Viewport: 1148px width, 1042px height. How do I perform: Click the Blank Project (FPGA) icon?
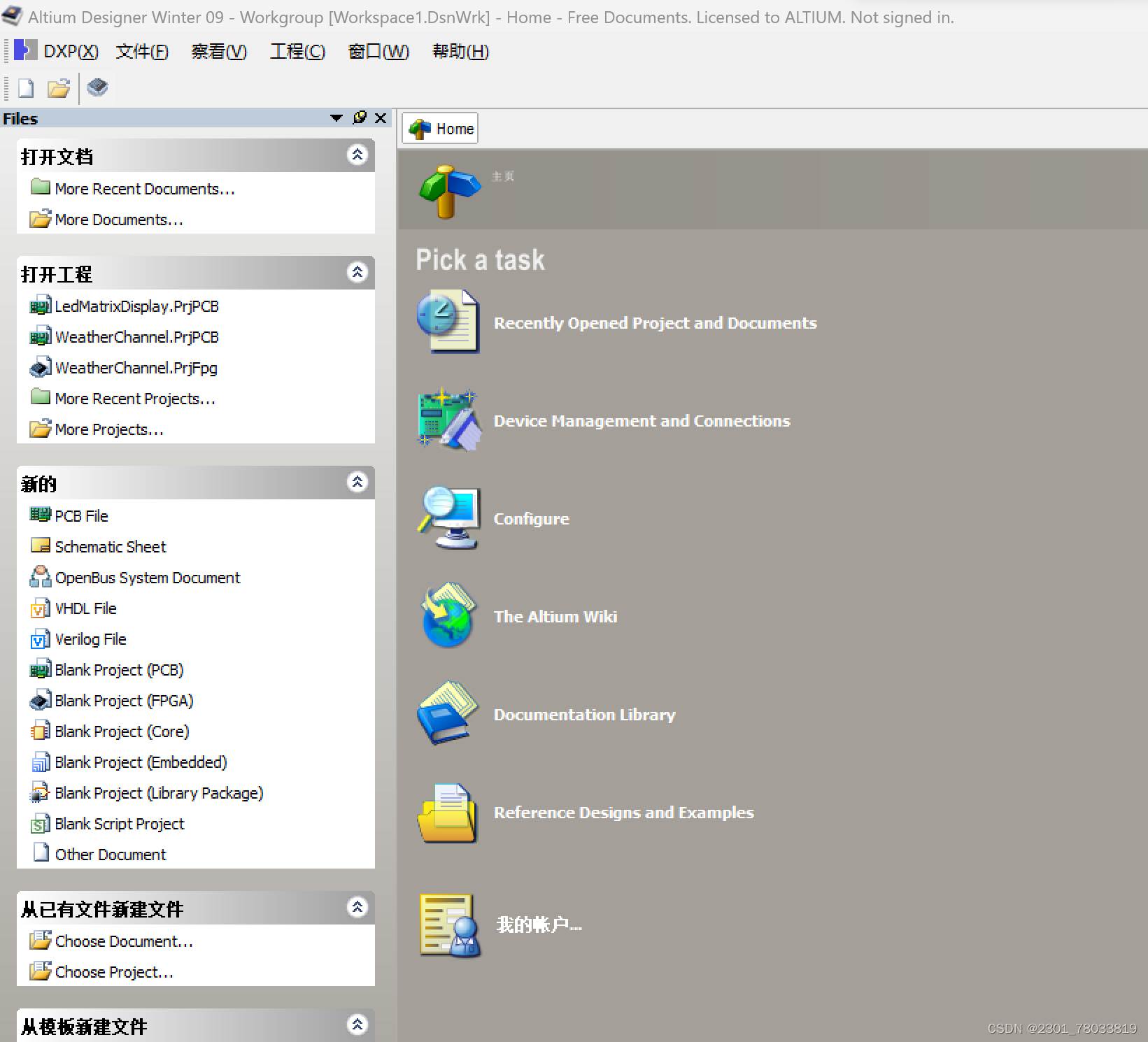click(x=41, y=700)
